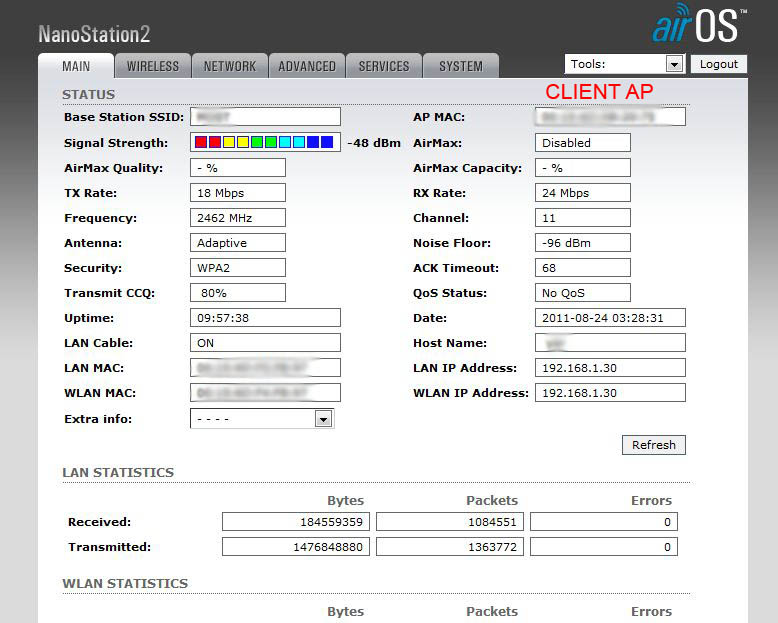Screen dimensions: 778x623
Task: Click the Noise Floor -96 dBm value
Action: (x=583, y=243)
